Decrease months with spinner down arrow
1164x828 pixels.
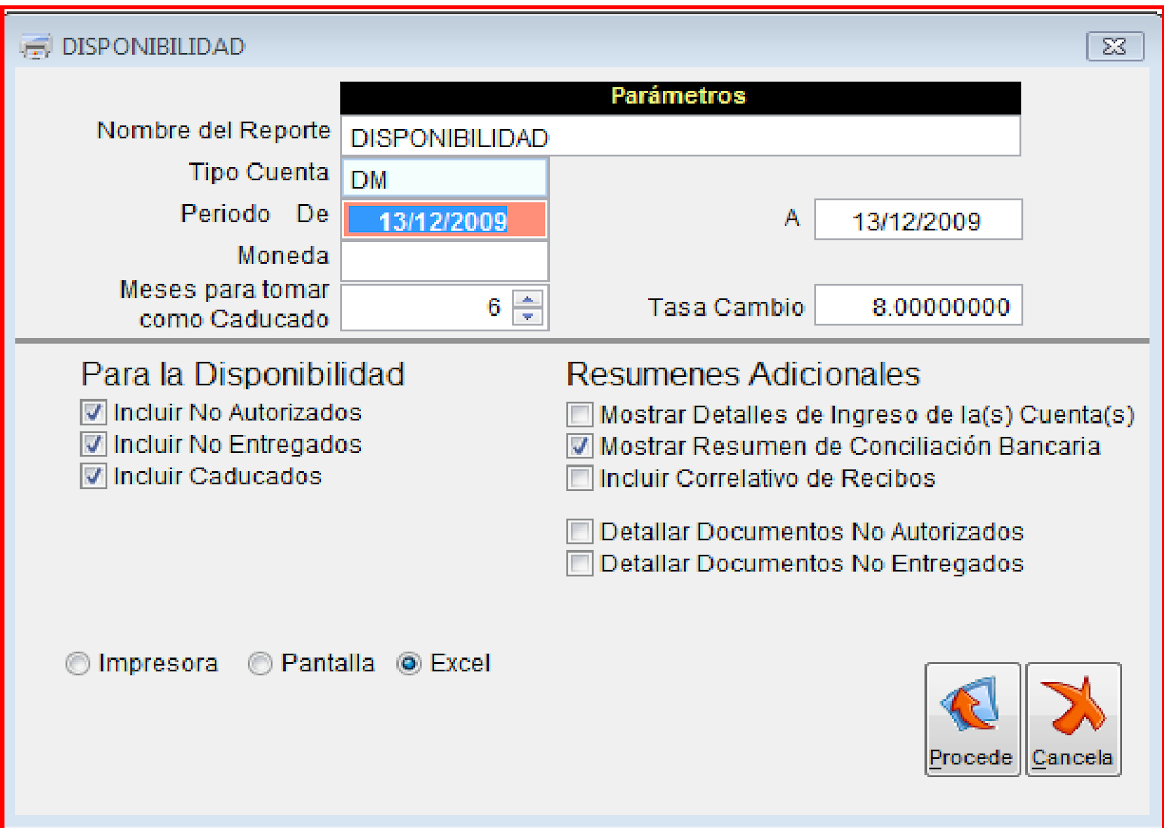(528, 316)
